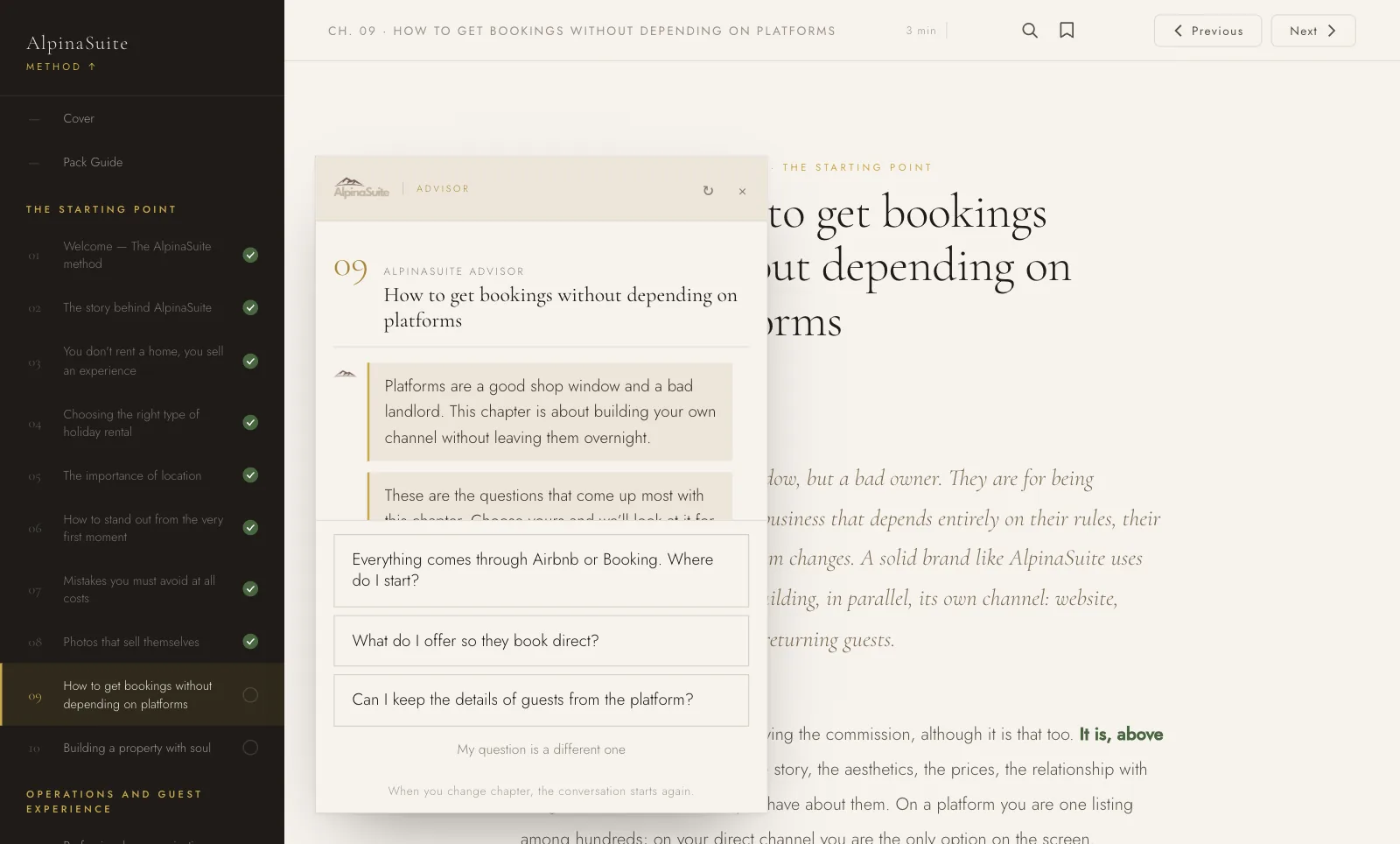Viewport: 1400px width, 844px height.
Task: Toggle completion check for You don't rent a home
Action: (x=250, y=361)
